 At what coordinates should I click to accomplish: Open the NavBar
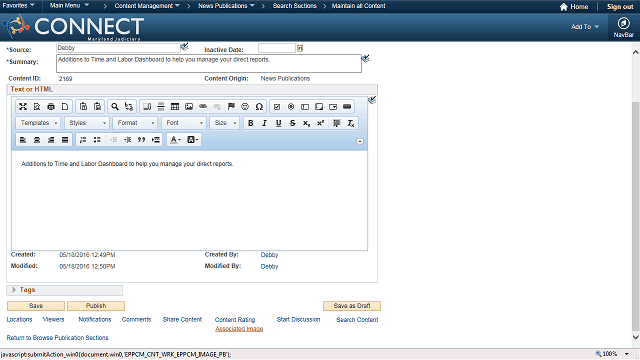pyautogui.click(x=623, y=27)
